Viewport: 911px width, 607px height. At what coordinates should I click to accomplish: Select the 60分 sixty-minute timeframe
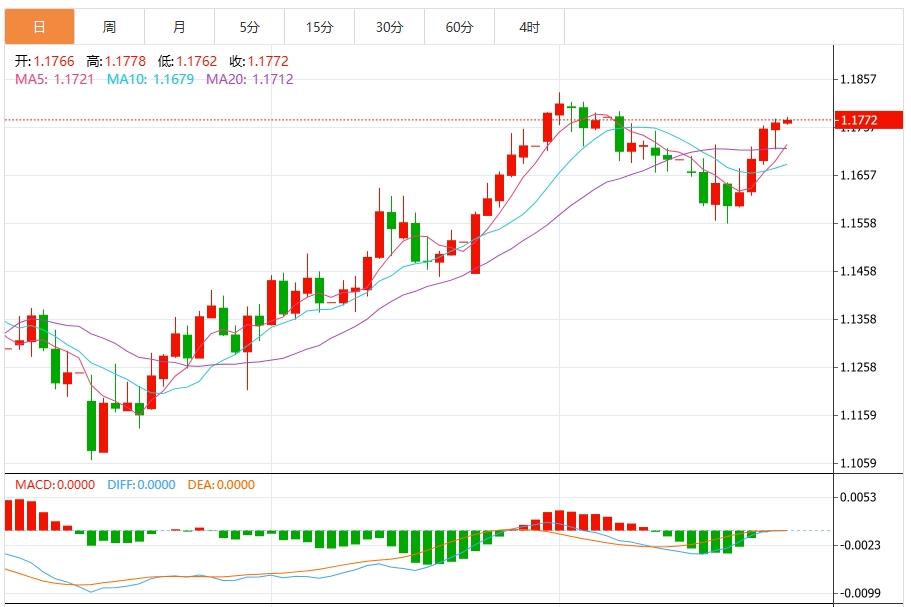tap(459, 28)
